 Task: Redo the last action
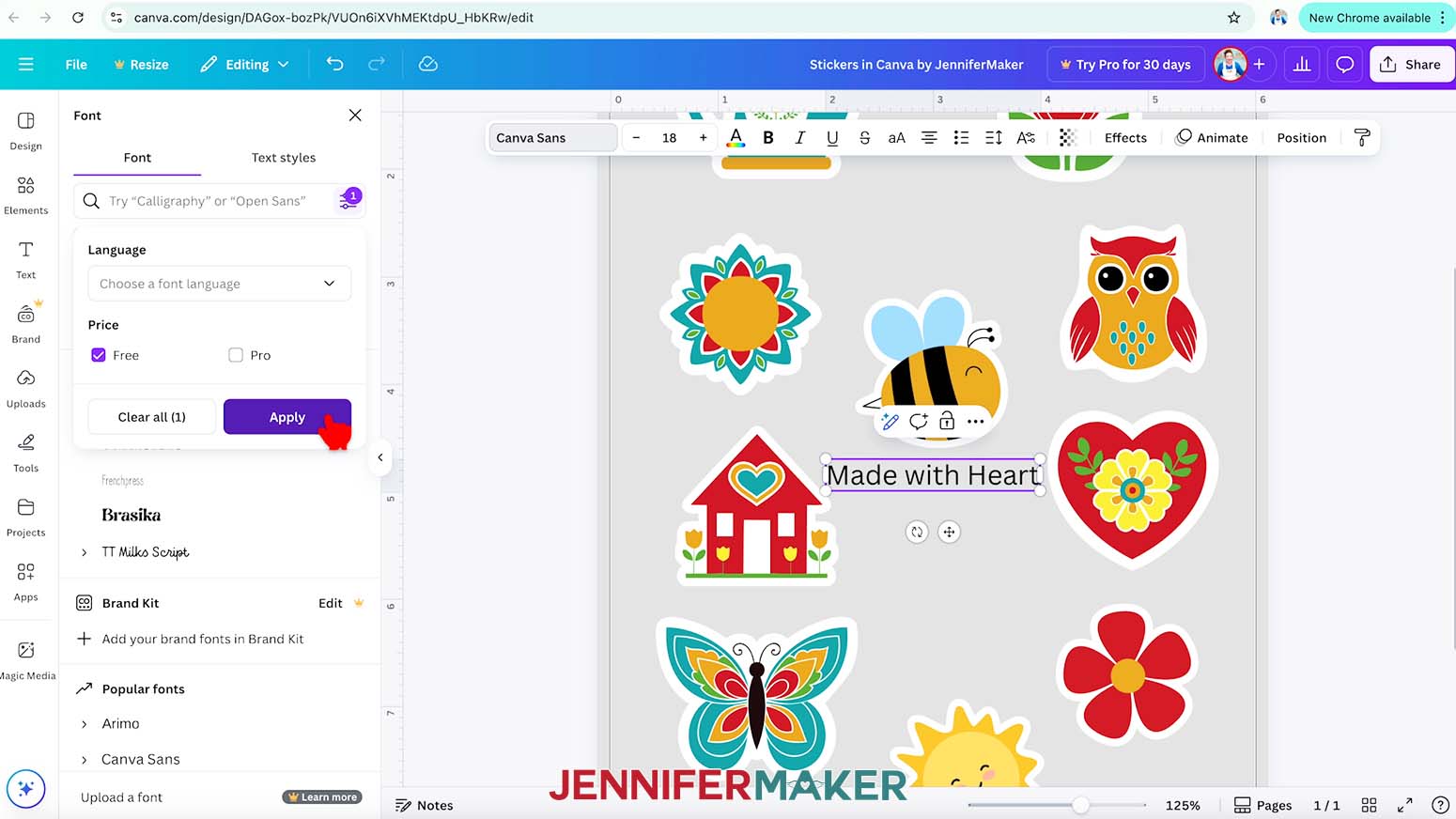click(377, 64)
